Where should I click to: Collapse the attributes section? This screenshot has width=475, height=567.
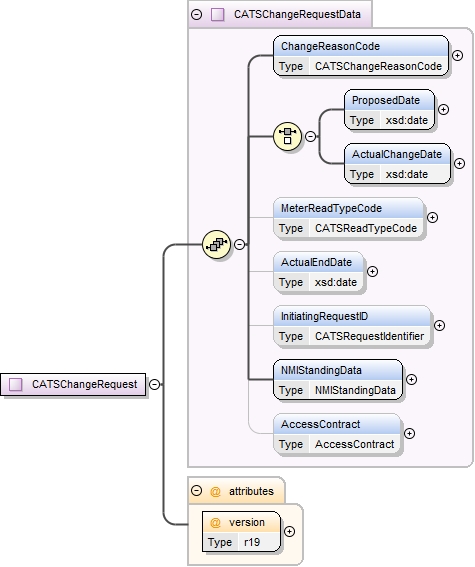point(196,491)
